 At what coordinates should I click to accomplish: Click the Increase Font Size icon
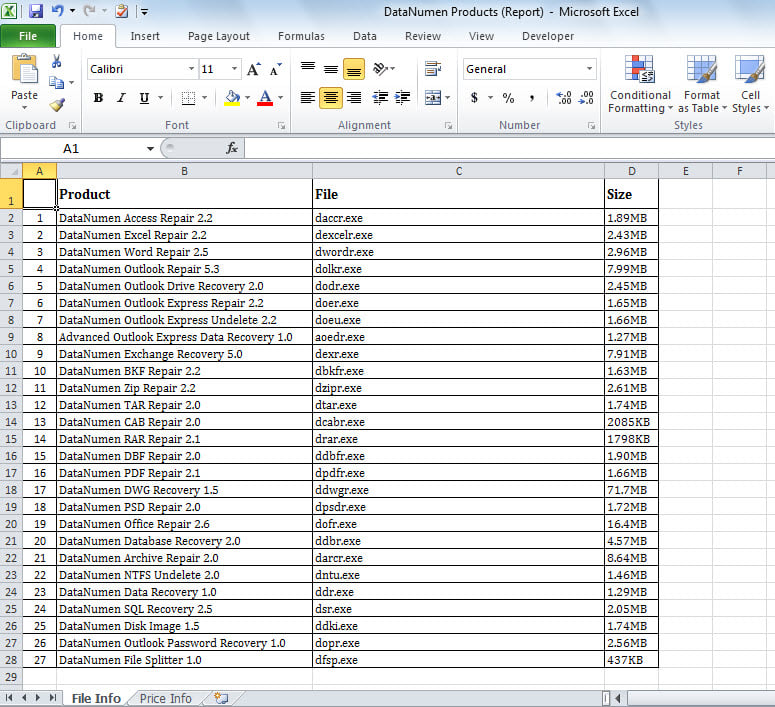(254, 69)
